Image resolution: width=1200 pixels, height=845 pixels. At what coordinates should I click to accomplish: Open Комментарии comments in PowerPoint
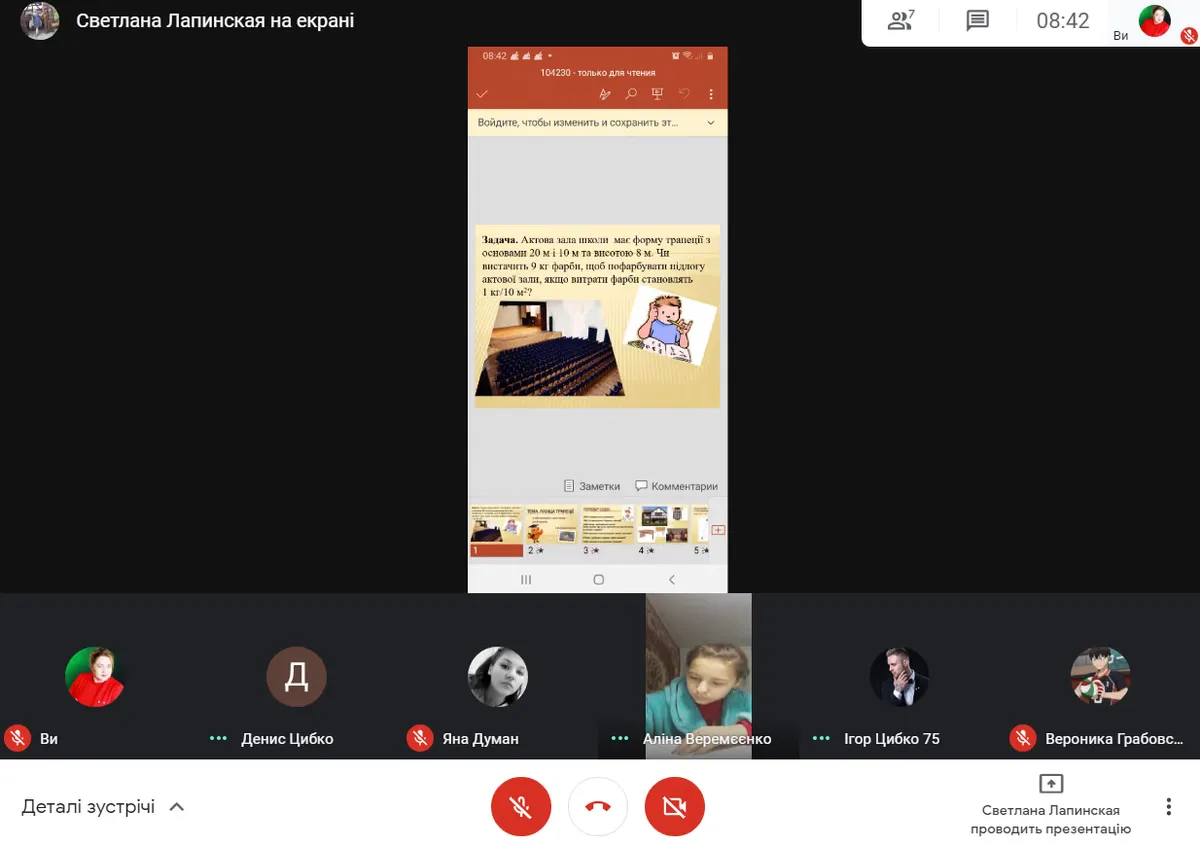tap(677, 486)
